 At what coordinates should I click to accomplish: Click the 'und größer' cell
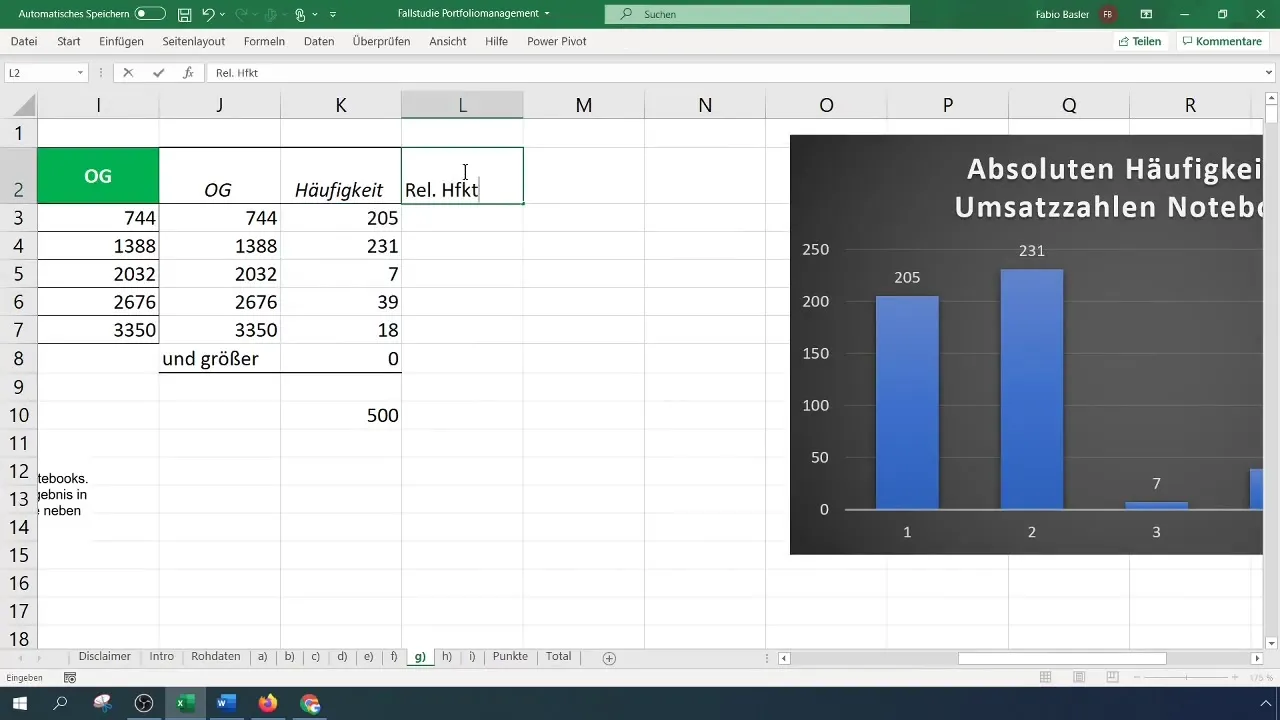click(220, 359)
